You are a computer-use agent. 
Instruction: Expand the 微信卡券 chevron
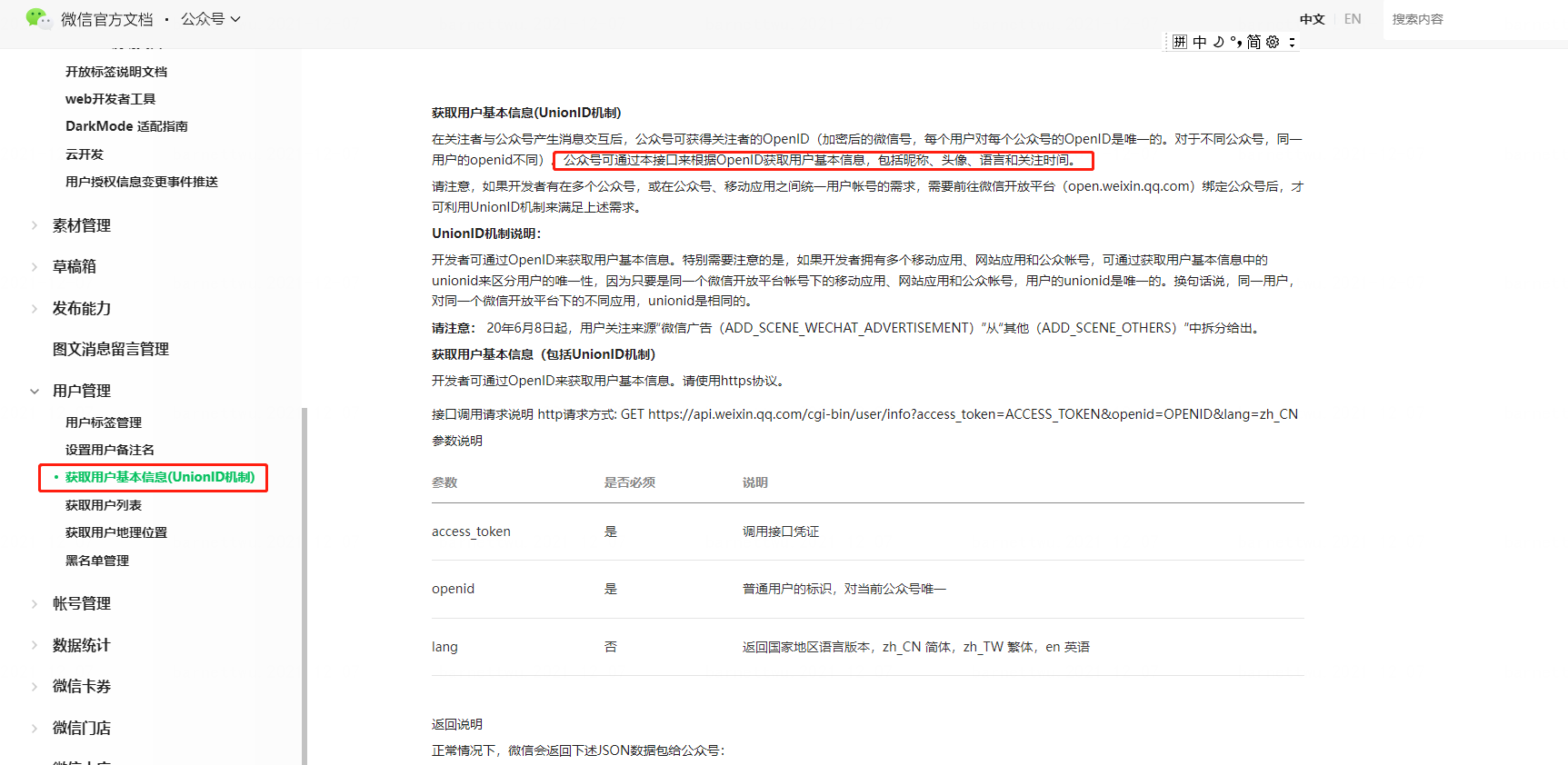35,686
